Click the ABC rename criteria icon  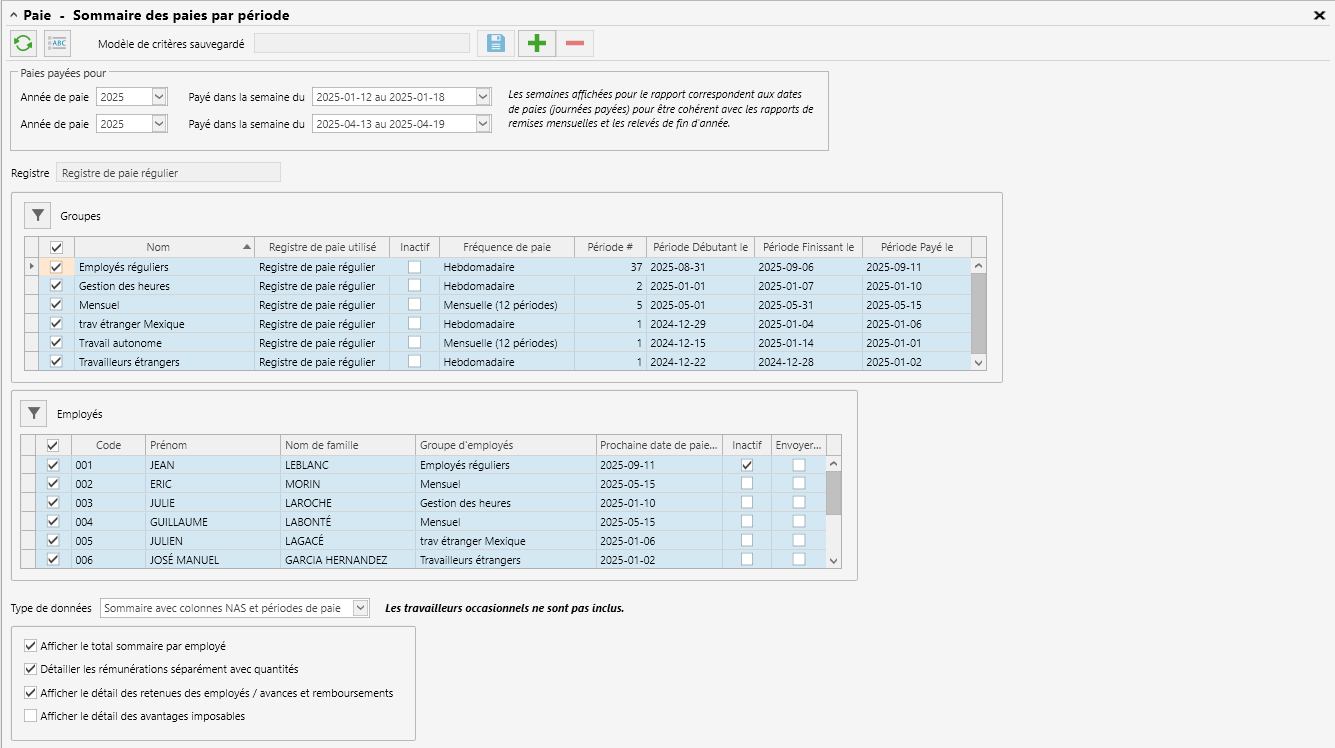tap(58, 43)
